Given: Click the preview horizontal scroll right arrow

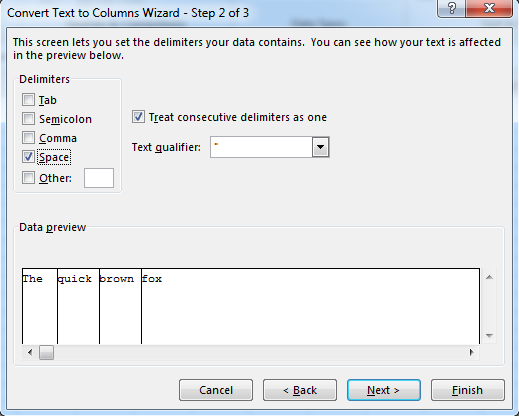Looking at the screenshot, I should (471, 352).
